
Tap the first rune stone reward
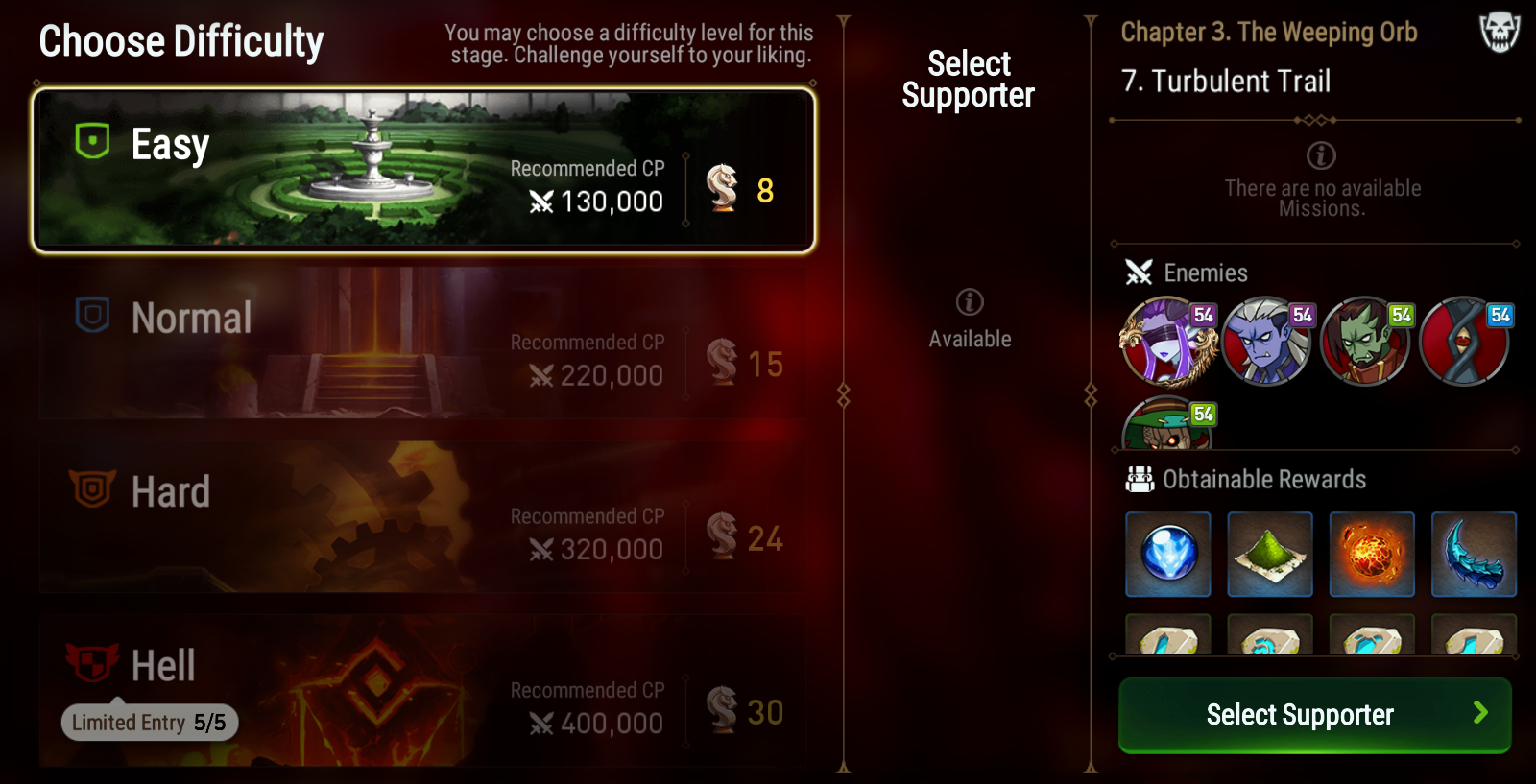[x=1168, y=635]
